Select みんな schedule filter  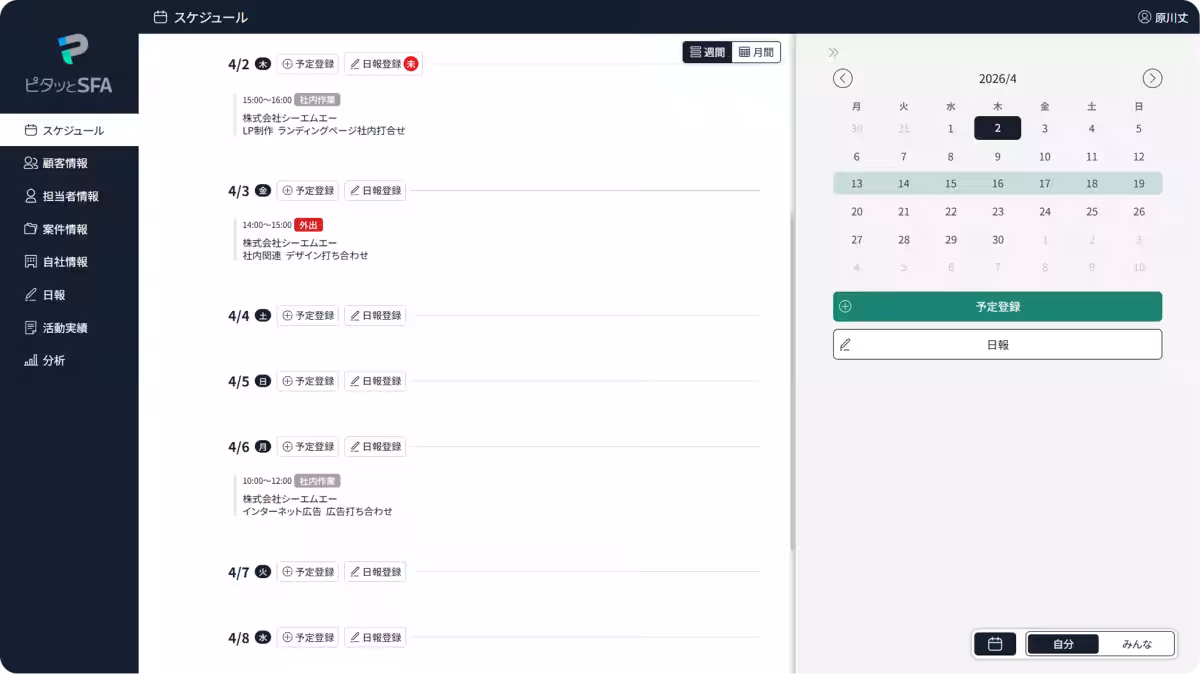1136,644
